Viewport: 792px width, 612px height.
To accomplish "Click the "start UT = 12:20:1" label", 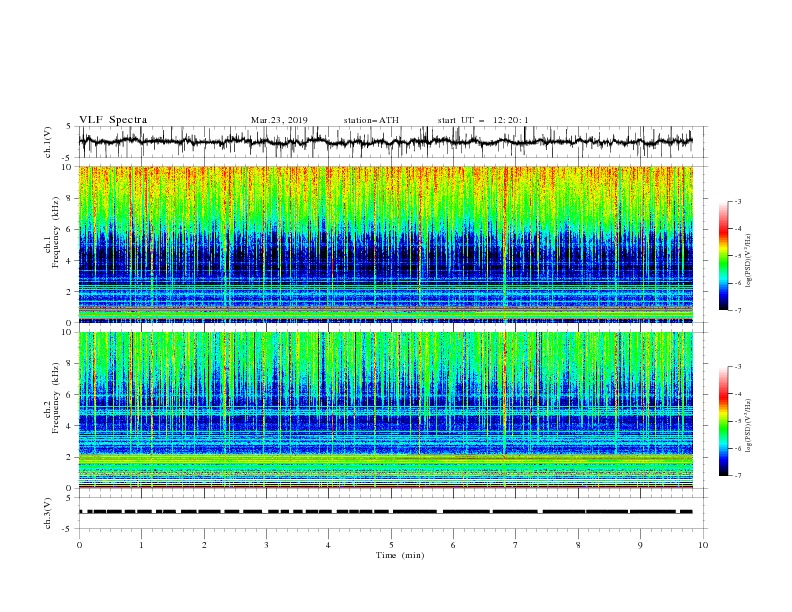I will pyautogui.click(x=483, y=120).
